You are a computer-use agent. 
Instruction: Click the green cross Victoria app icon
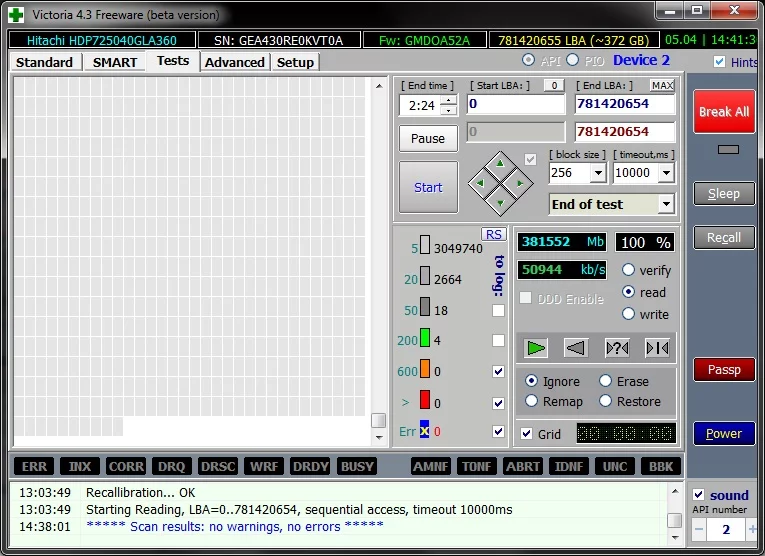click(16, 15)
